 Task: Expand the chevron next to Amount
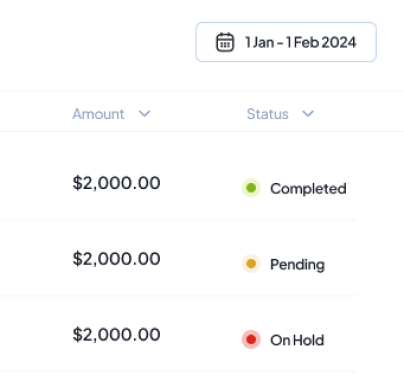pyautogui.click(x=144, y=114)
